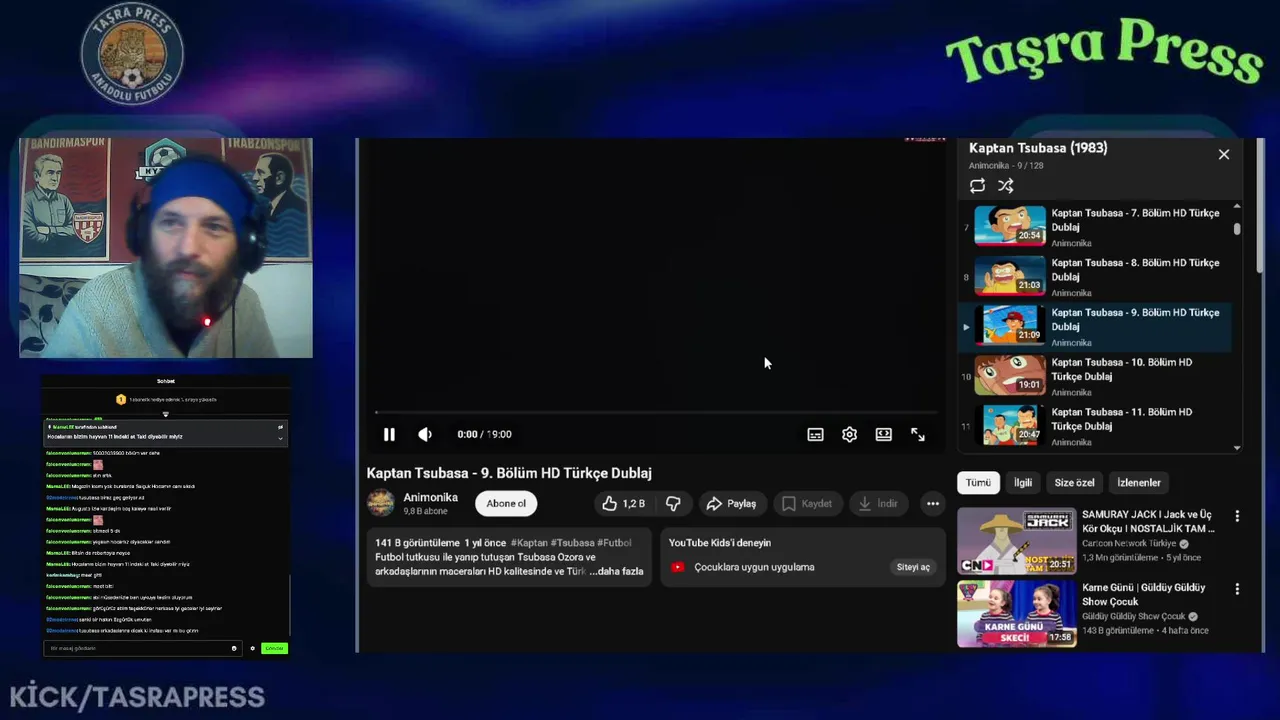Viewport: 1280px width, 720px height.
Task: Toggle playlist shuffle
Action: coord(1005,186)
